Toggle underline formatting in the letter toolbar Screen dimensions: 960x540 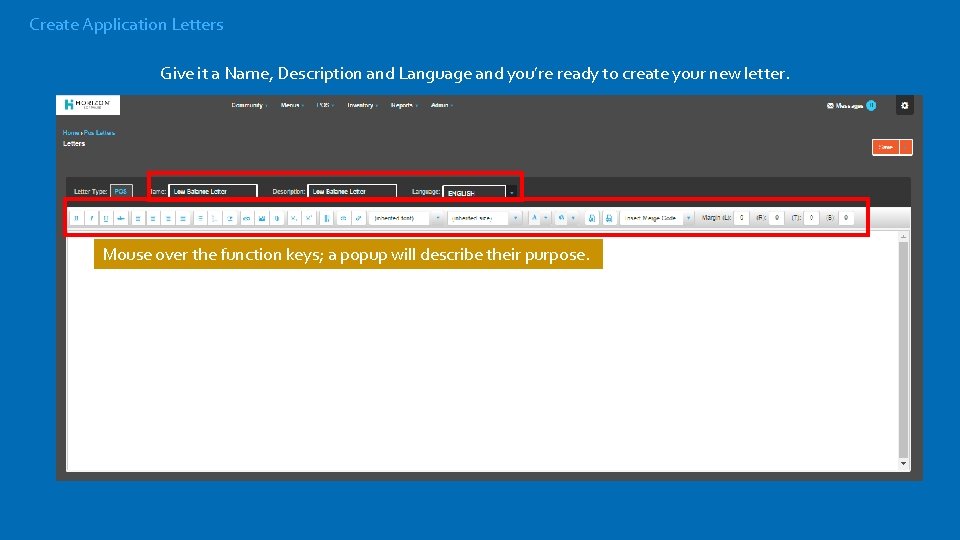click(106, 218)
